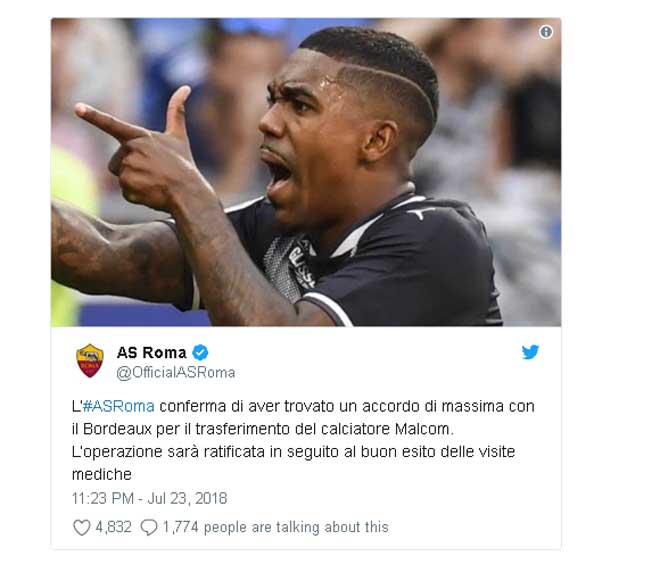This screenshot has height=581, width=660.
Task: Open the #ASRoma hashtag link
Action: (x=118, y=406)
